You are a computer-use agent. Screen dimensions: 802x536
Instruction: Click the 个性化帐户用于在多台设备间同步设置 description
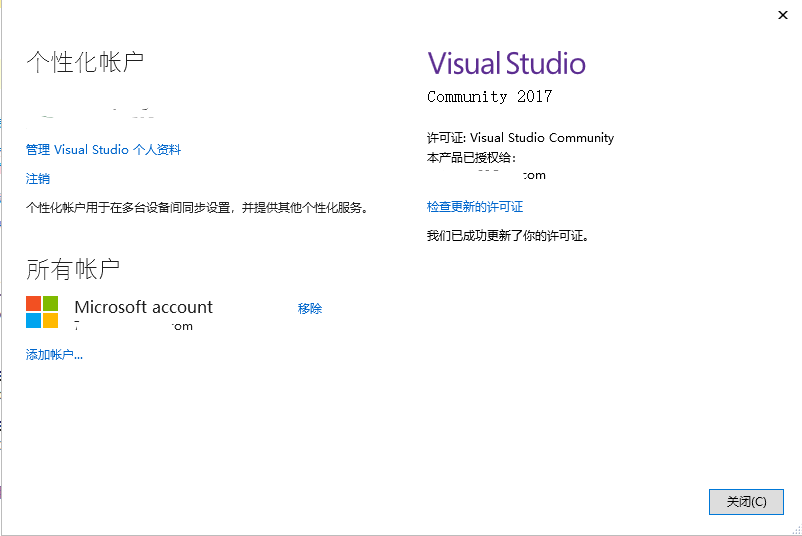coord(197,208)
